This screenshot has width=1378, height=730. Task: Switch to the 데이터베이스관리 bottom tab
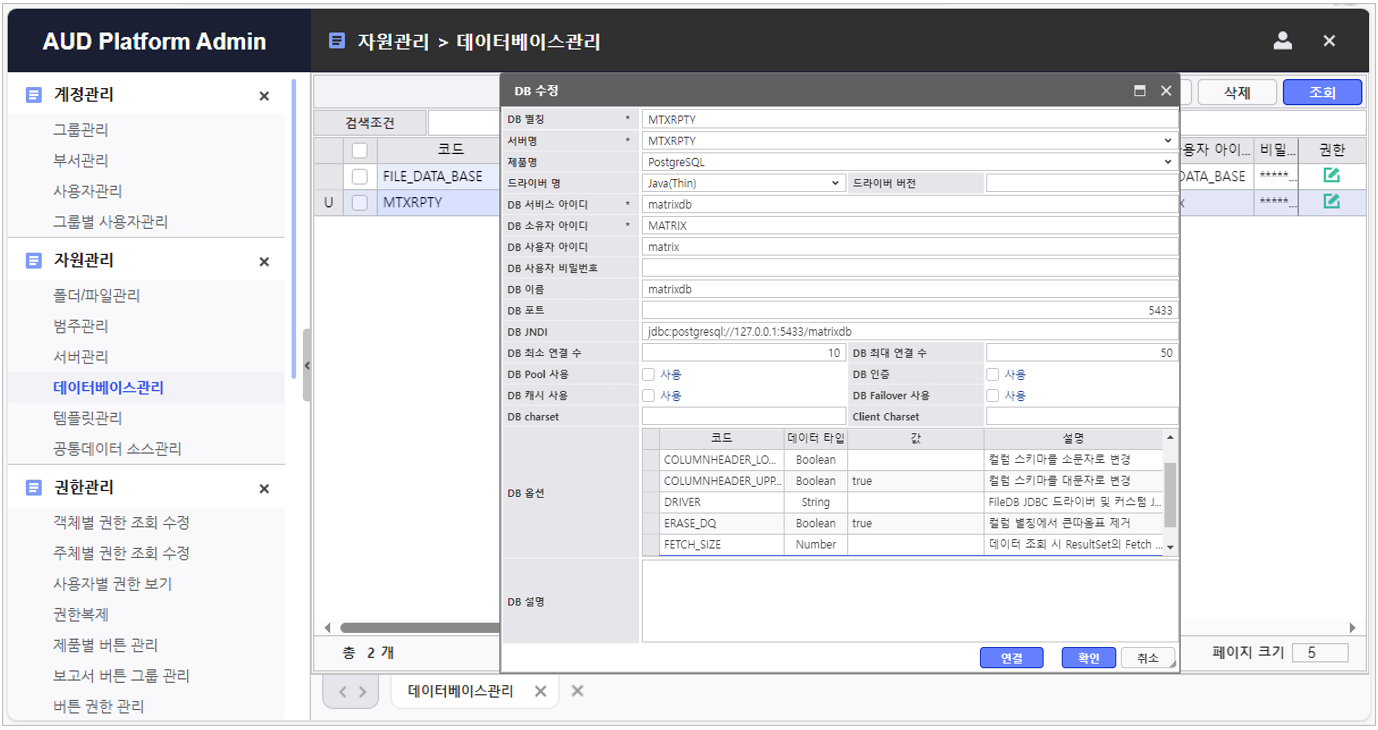[461, 691]
